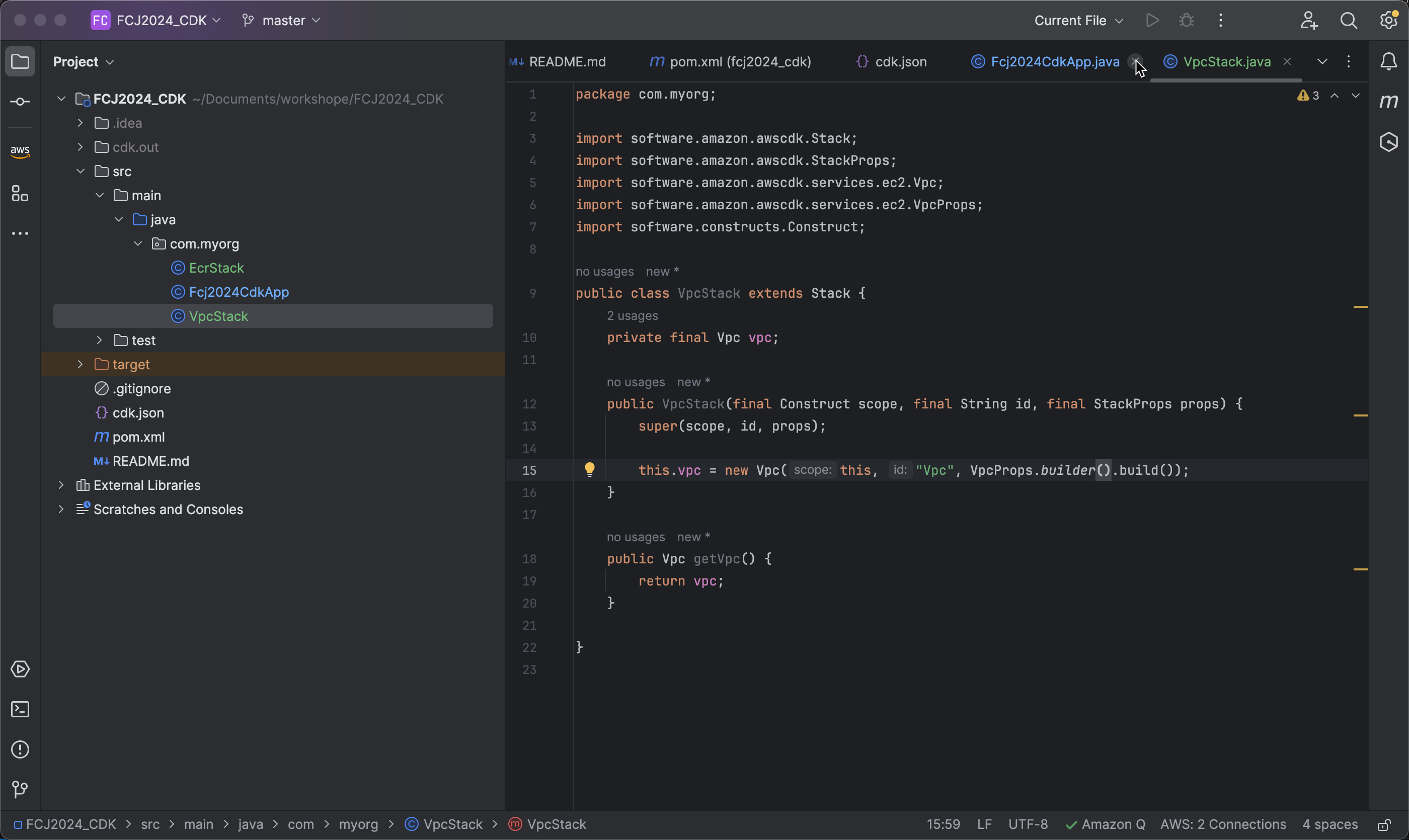Open the Terminal tool window
This screenshot has height=840, width=1409.
[21, 709]
